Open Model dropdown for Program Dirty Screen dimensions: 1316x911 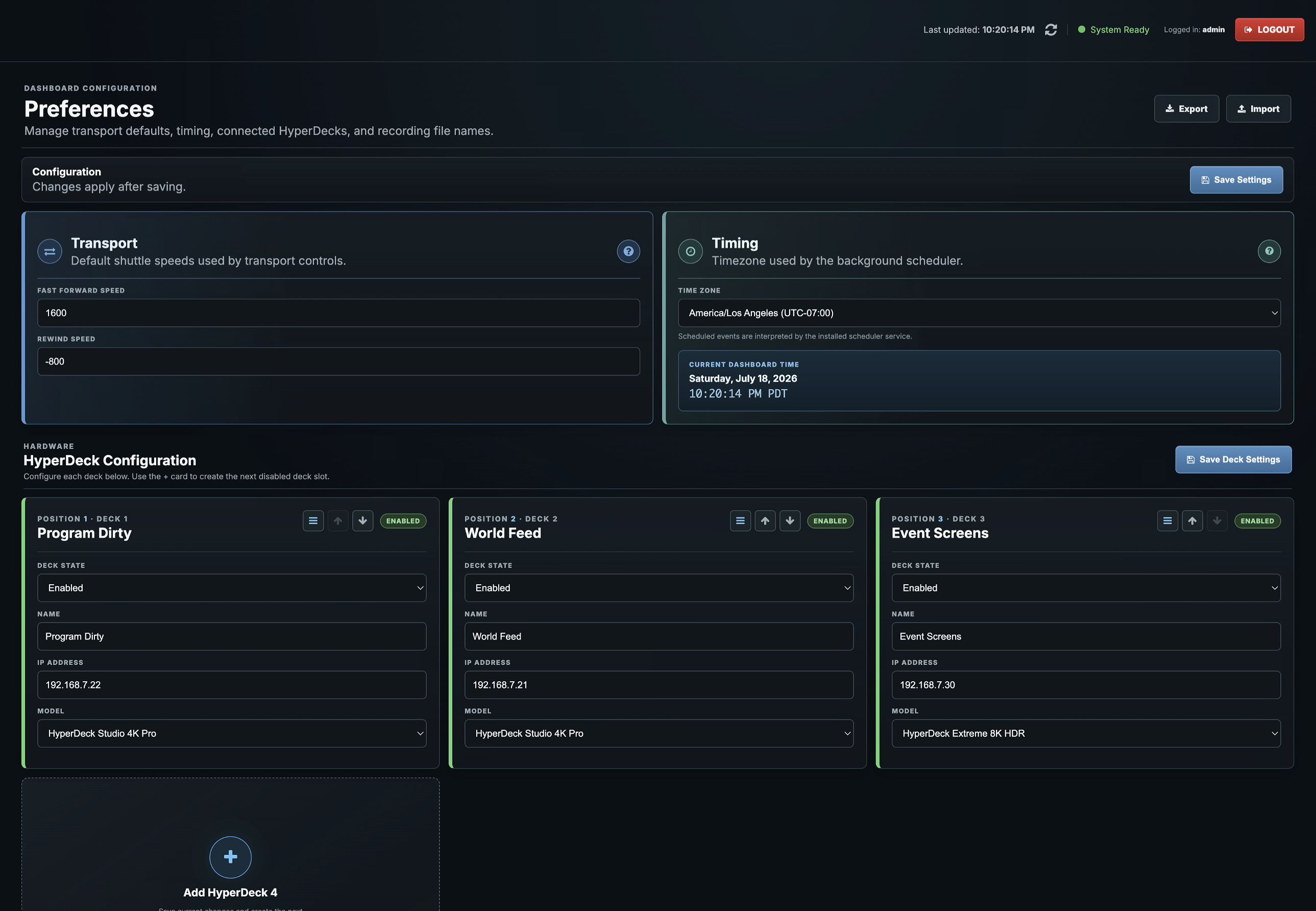point(232,733)
